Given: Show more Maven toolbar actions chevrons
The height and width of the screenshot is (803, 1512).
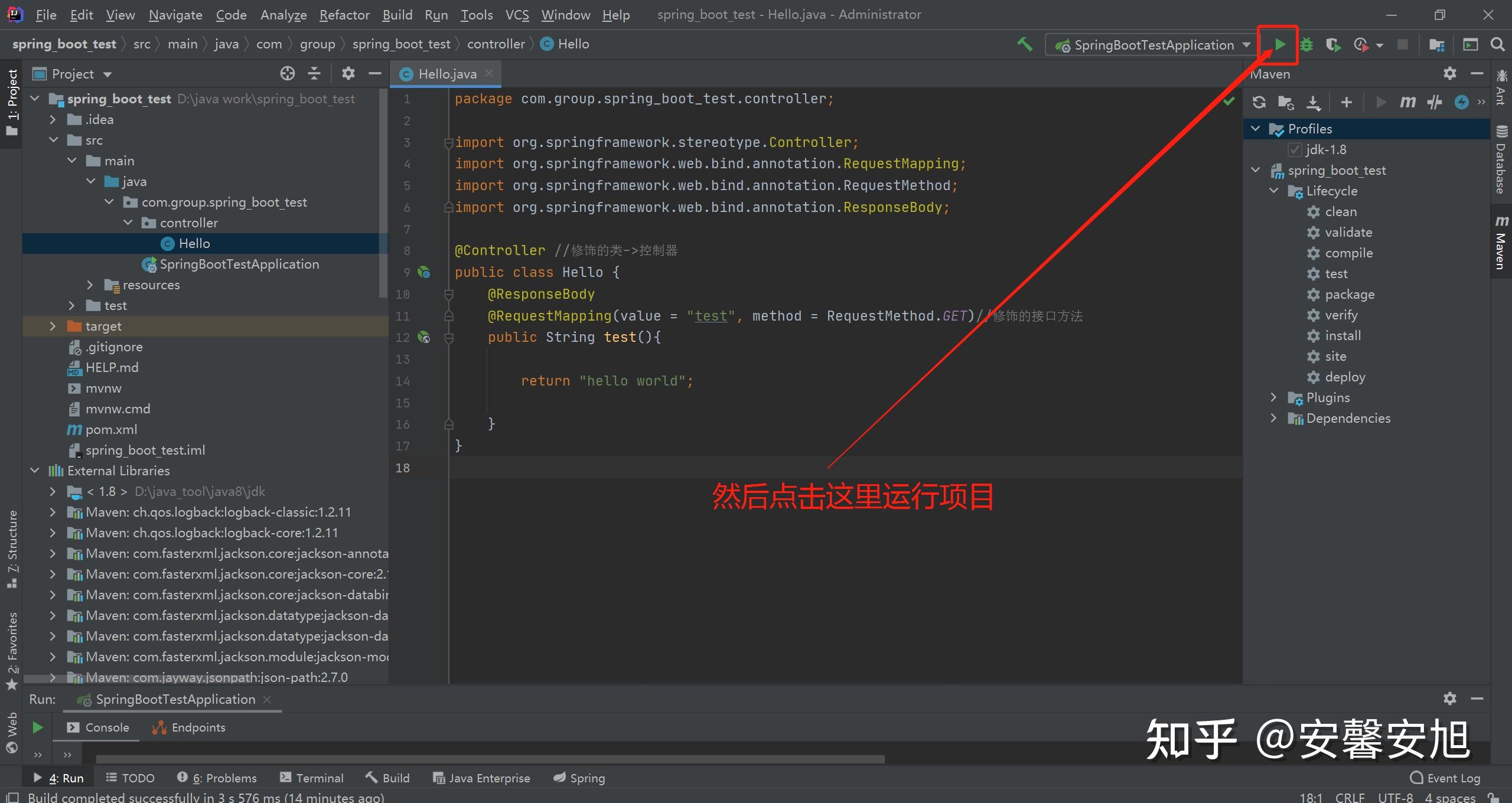Looking at the screenshot, I should pos(1481,102).
